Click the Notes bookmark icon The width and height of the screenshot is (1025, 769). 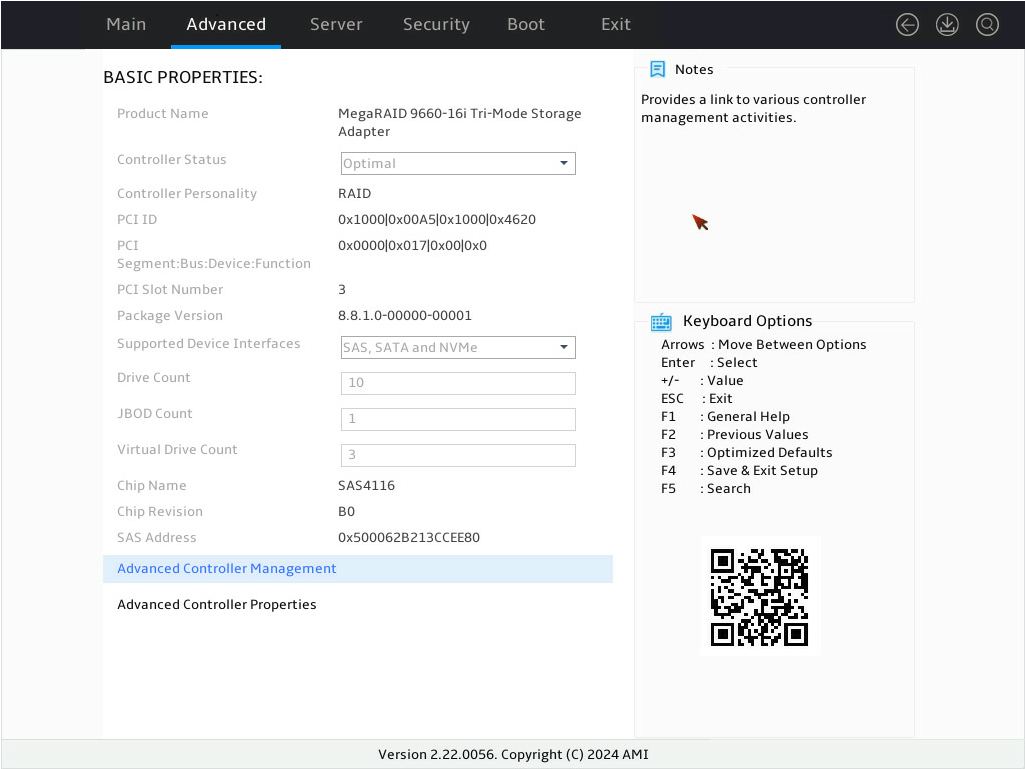pos(657,69)
